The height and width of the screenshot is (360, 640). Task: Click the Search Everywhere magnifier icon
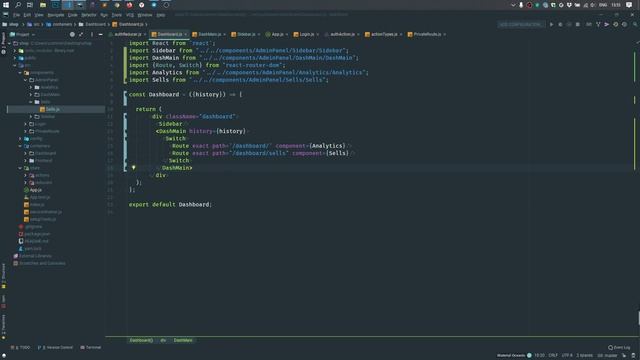(635, 24)
